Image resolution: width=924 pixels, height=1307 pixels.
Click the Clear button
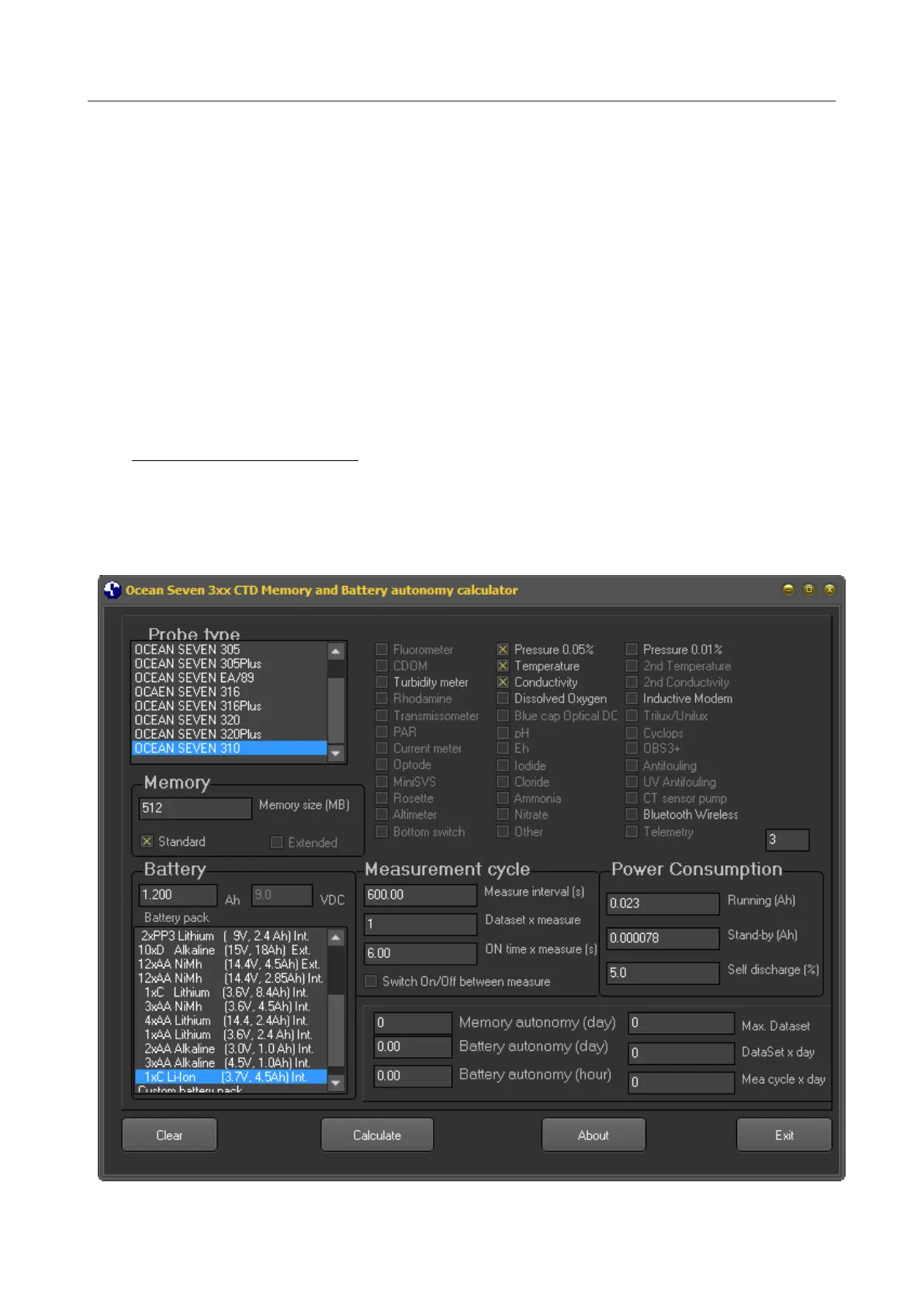(x=169, y=1135)
